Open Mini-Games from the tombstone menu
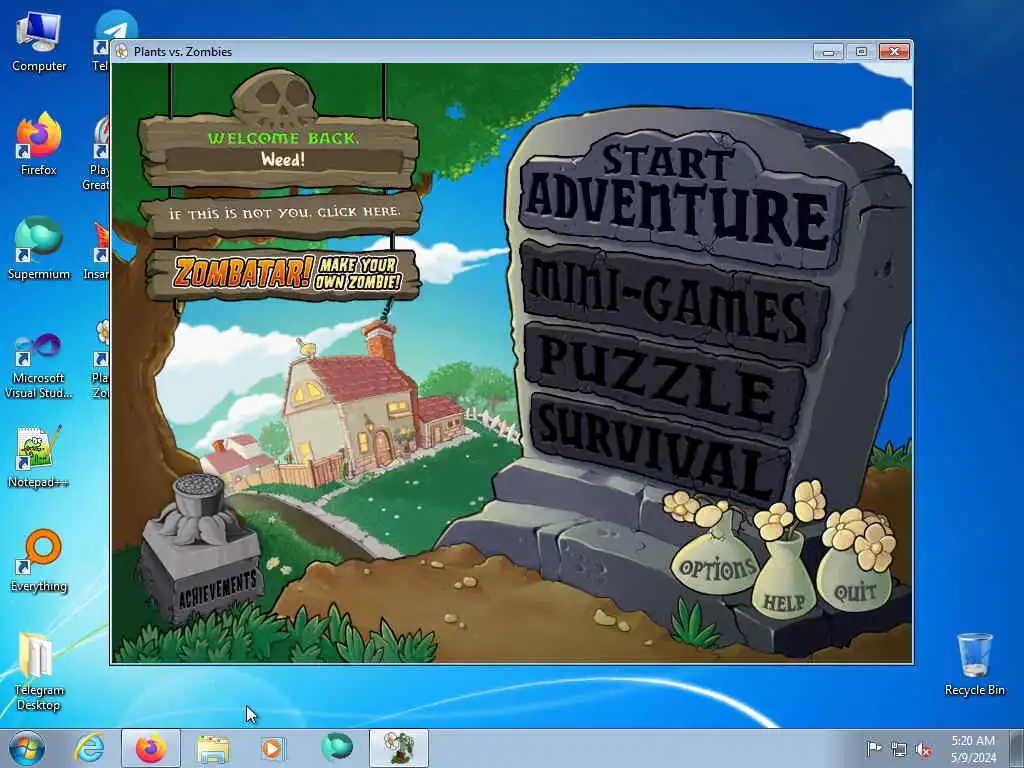 673,302
